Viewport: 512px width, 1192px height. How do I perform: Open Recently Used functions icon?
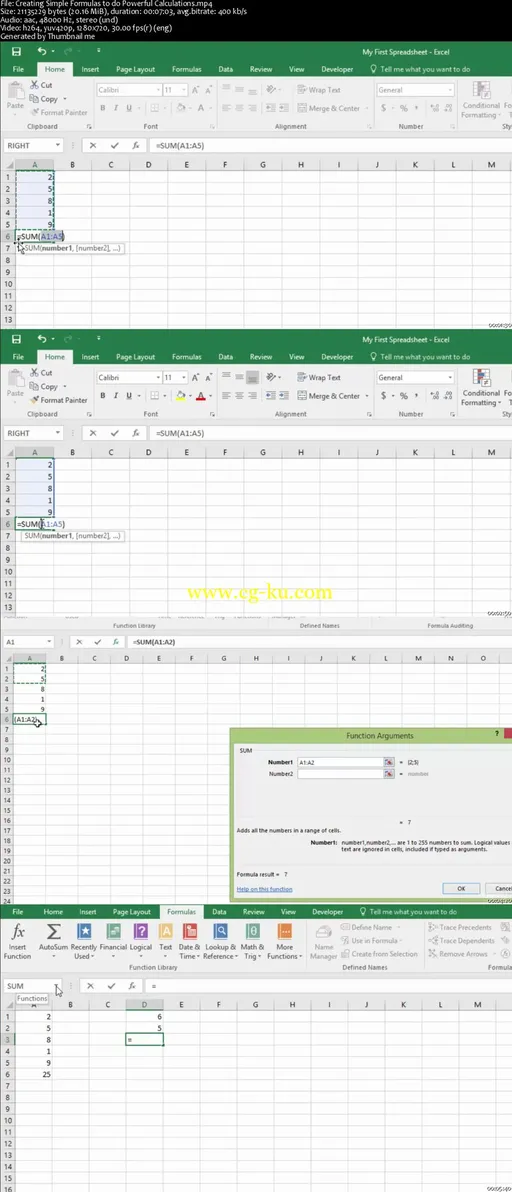[84, 932]
